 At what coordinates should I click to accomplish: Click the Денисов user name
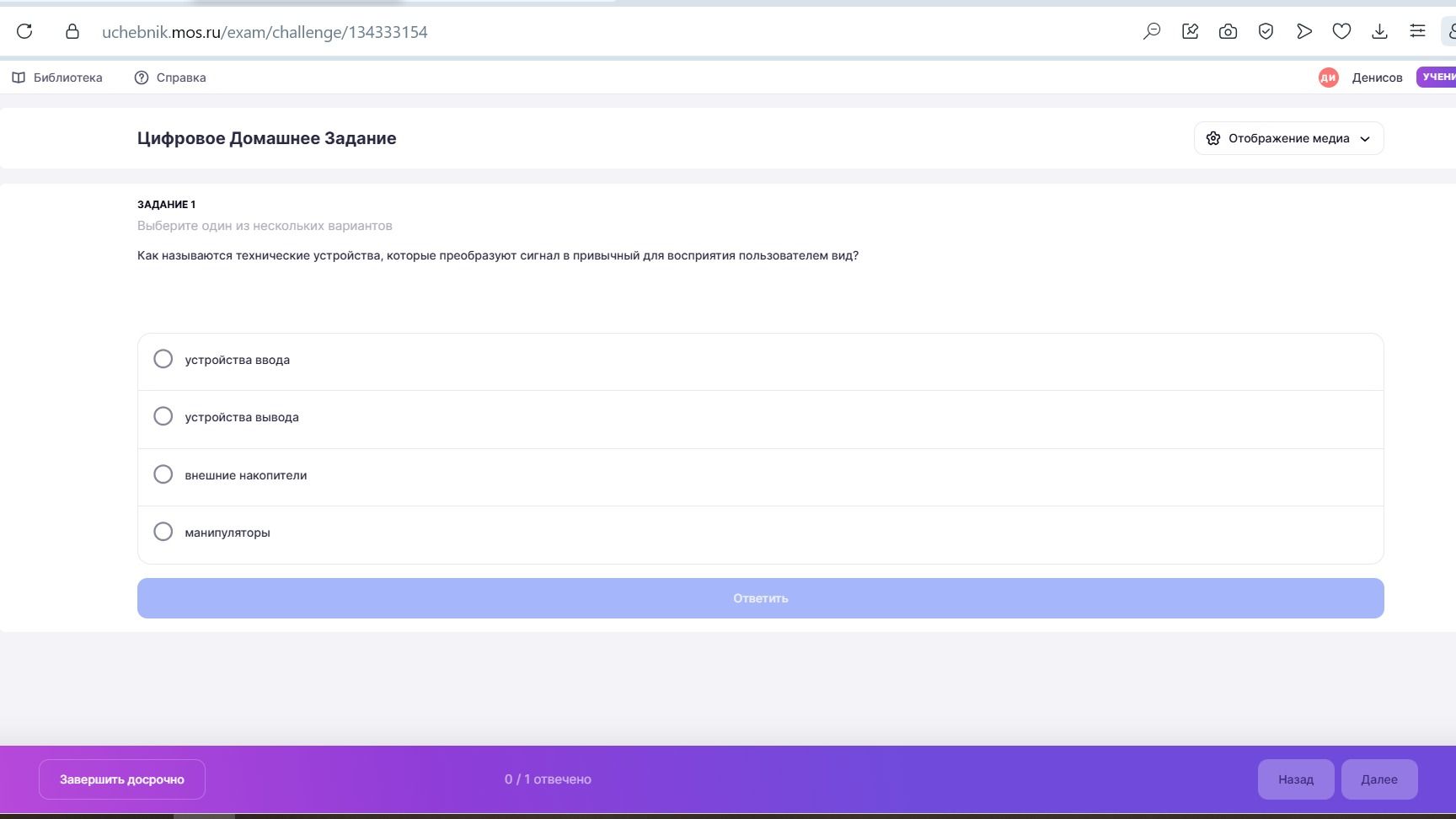click(x=1377, y=78)
